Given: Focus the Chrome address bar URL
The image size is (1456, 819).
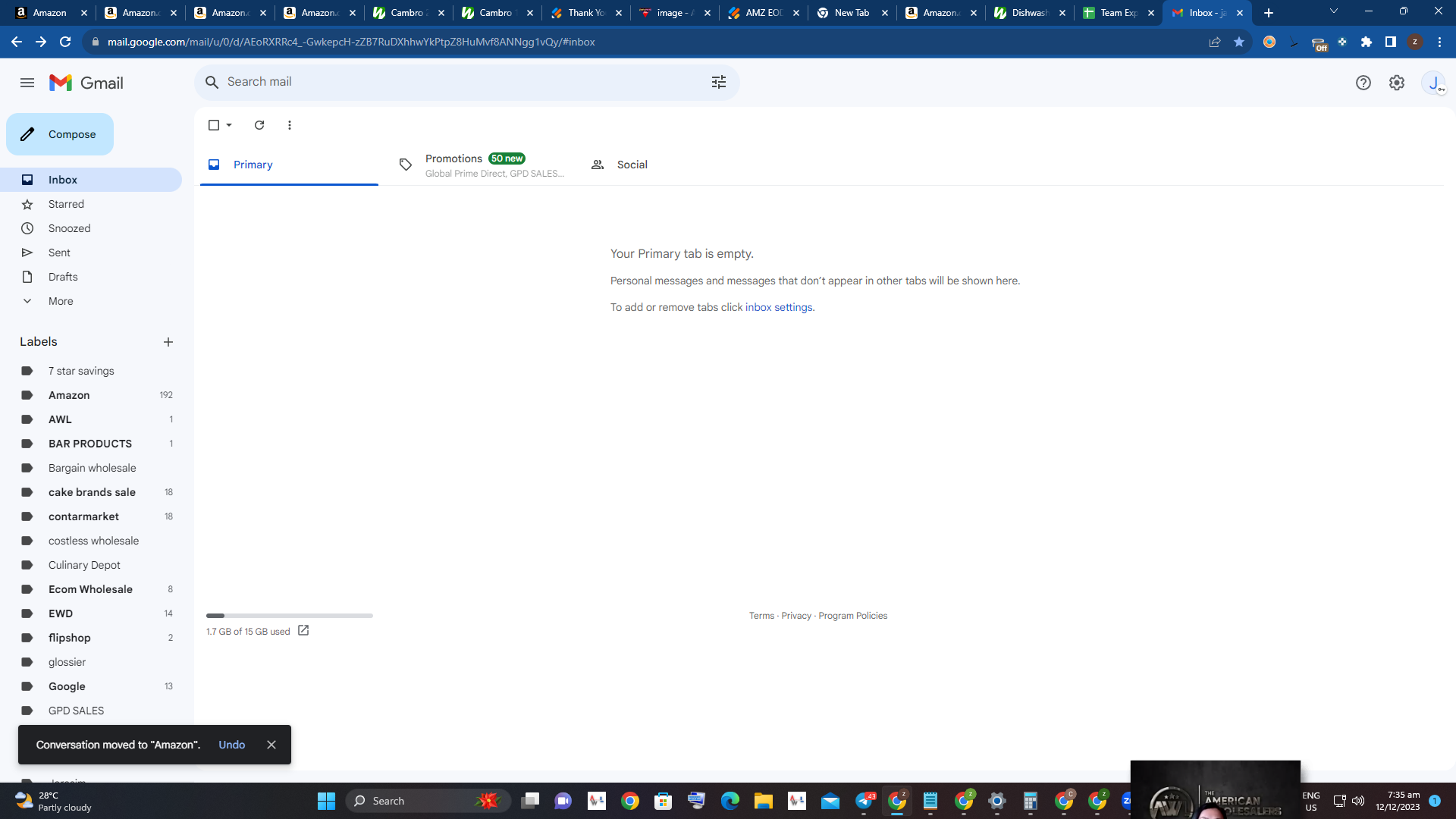Looking at the screenshot, I should point(351,42).
